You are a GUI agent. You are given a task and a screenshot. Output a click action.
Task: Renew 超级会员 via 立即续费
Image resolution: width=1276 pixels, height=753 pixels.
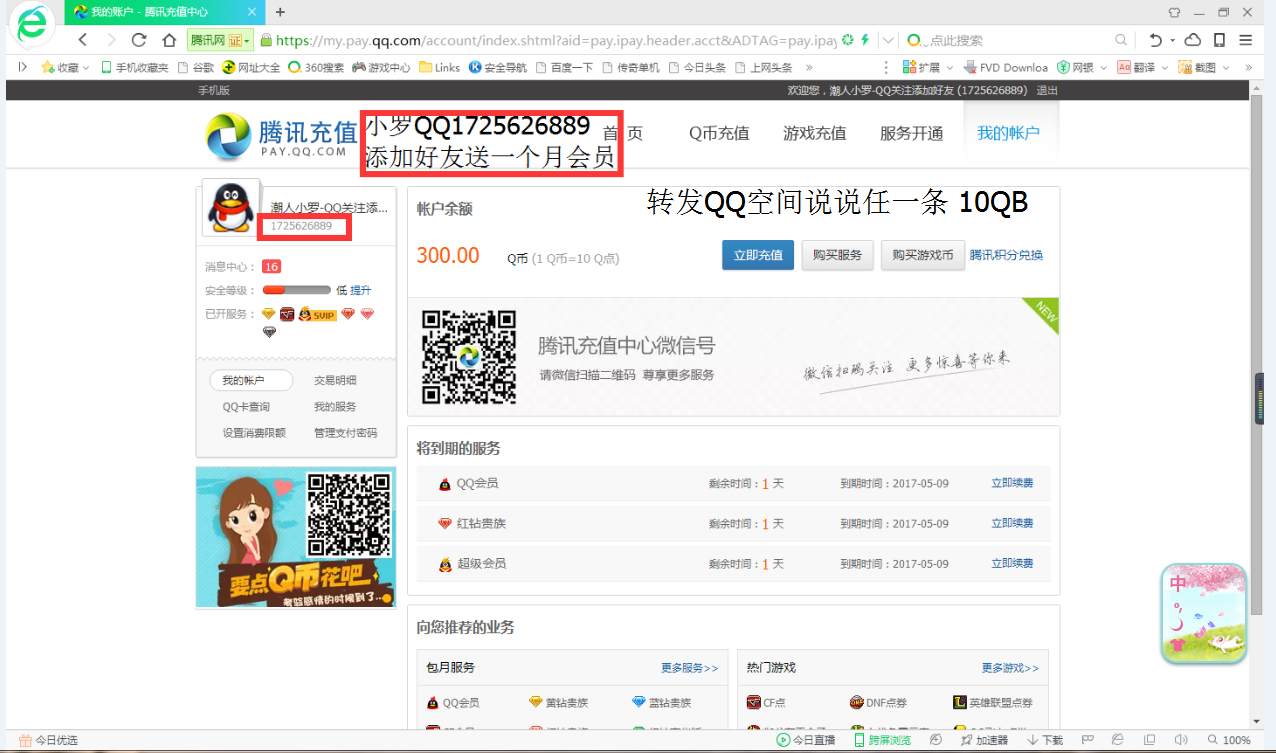coord(1012,563)
